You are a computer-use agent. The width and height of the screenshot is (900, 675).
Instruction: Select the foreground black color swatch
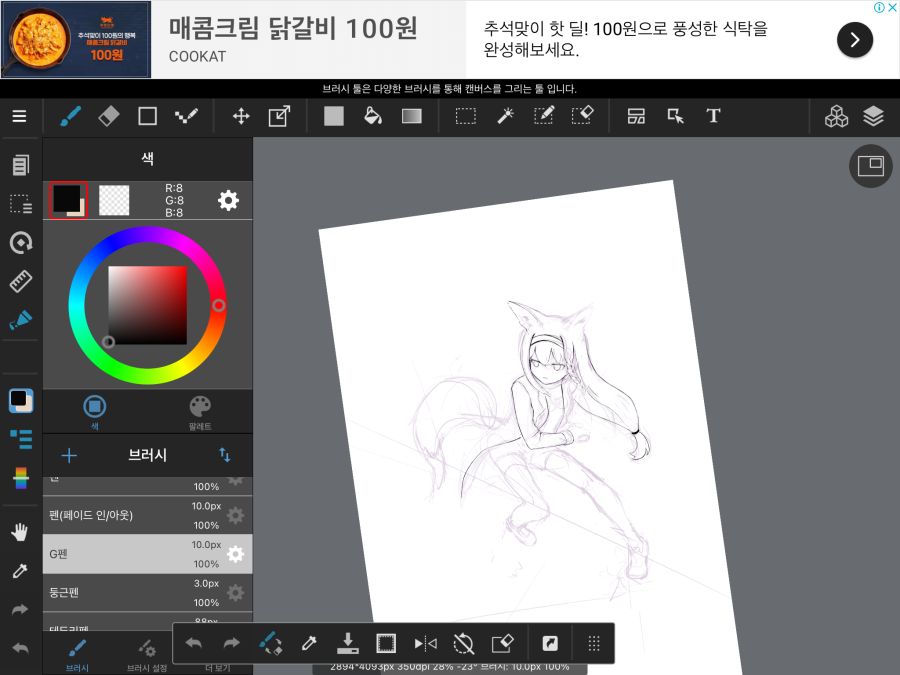[x=68, y=200]
